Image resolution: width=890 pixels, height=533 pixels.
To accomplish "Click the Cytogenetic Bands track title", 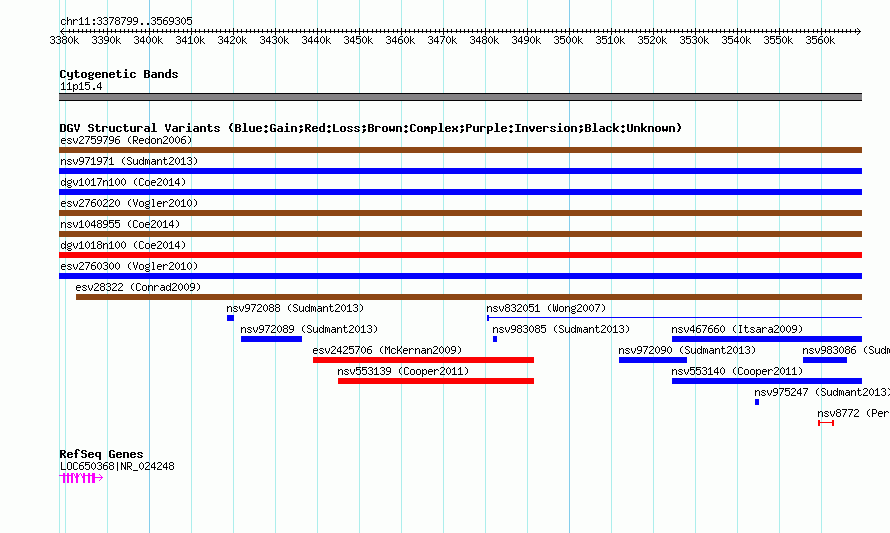I will coord(119,74).
